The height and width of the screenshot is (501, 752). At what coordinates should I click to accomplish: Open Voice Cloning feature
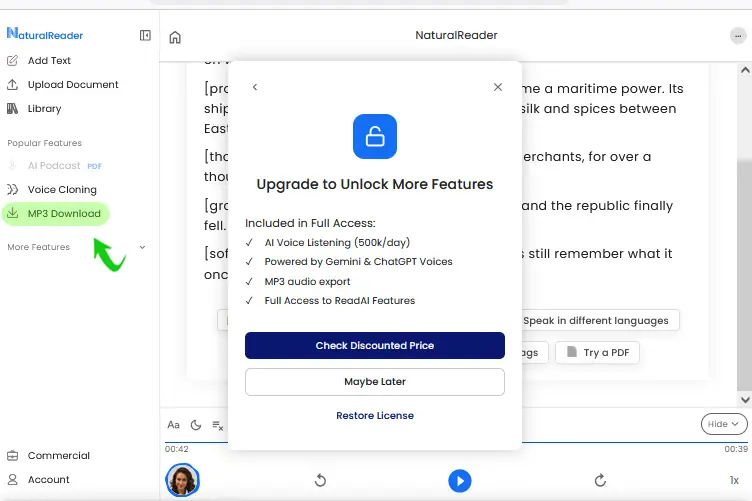point(52,189)
